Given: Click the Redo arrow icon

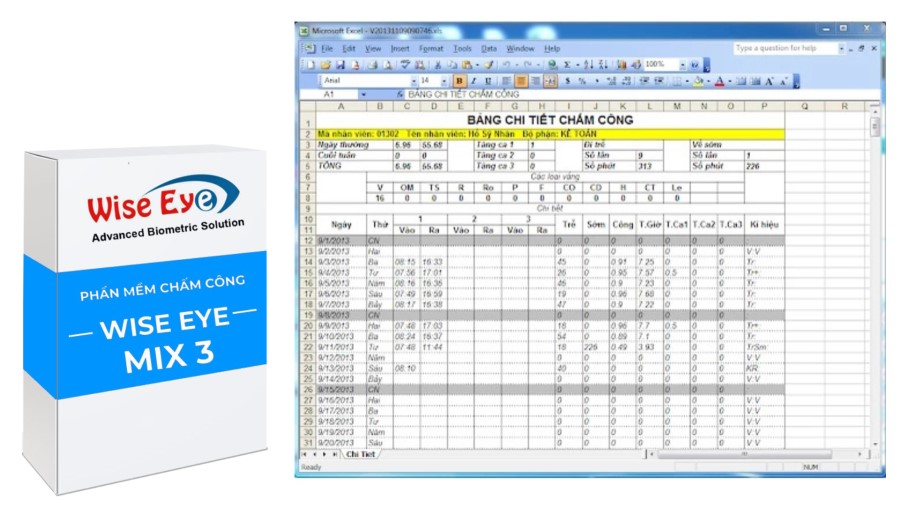Looking at the screenshot, I should coord(527,65).
